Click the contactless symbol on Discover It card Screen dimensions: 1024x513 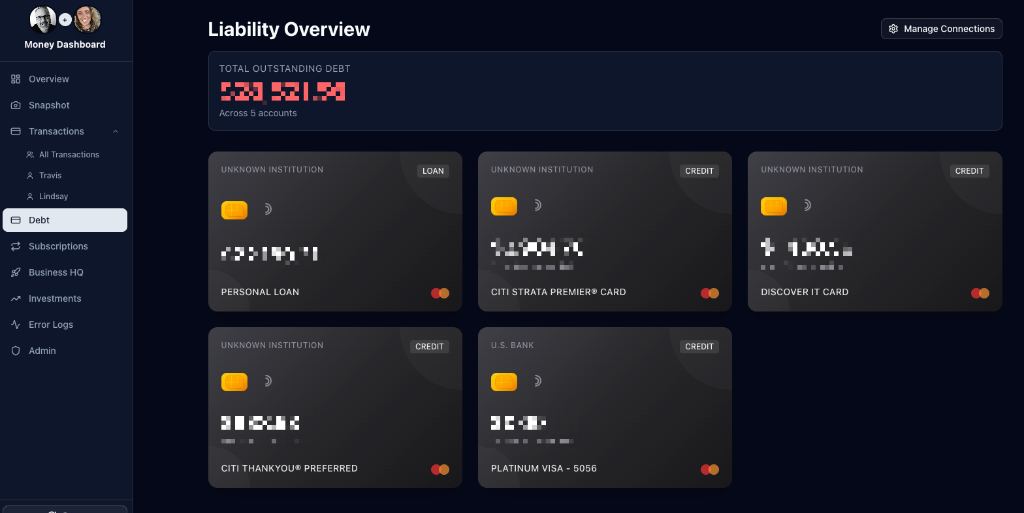pos(808,206)
